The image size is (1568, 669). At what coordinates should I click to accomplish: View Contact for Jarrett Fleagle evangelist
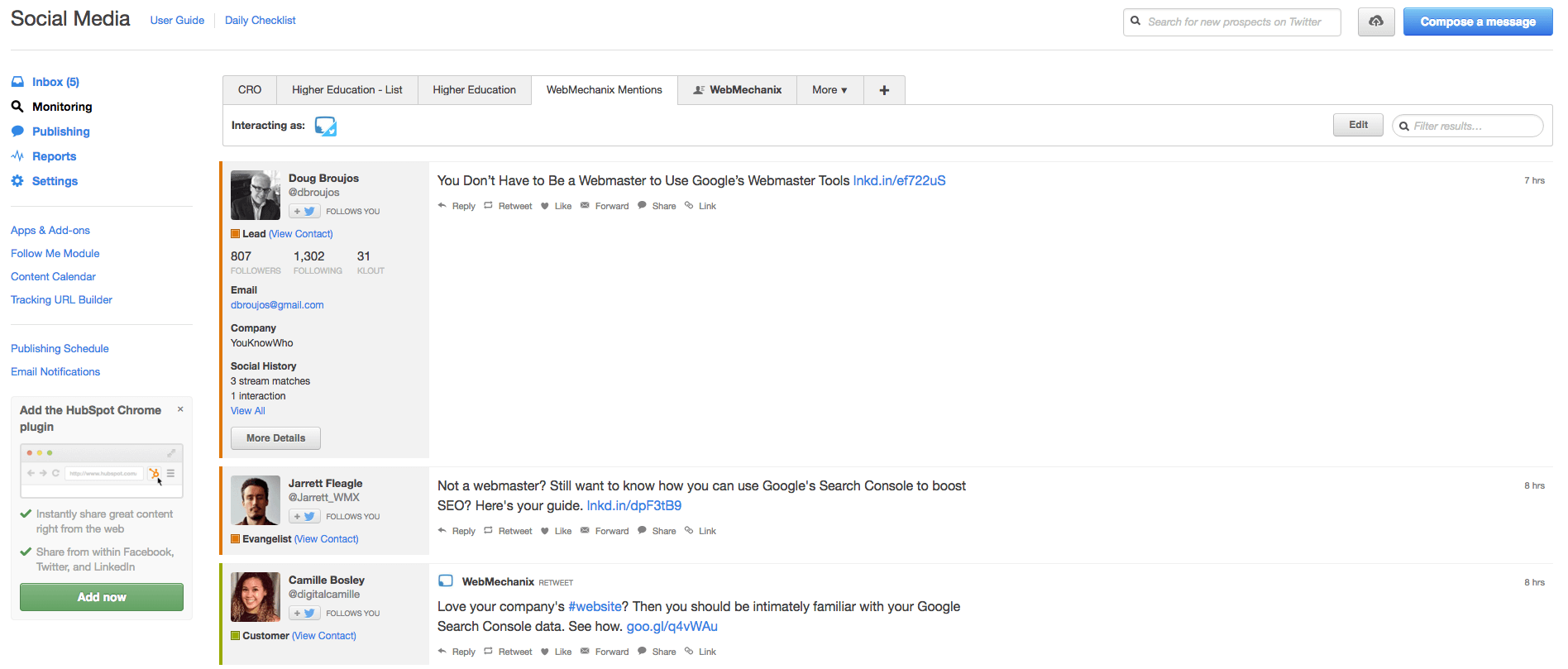327,539
